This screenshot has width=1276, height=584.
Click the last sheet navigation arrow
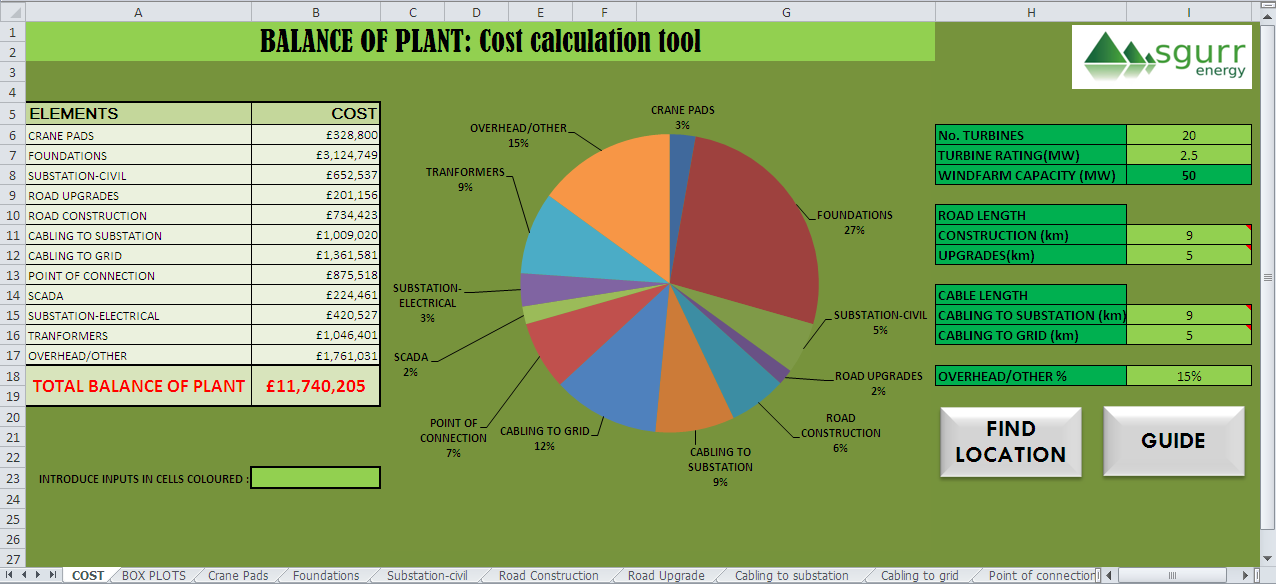(52, 575)
